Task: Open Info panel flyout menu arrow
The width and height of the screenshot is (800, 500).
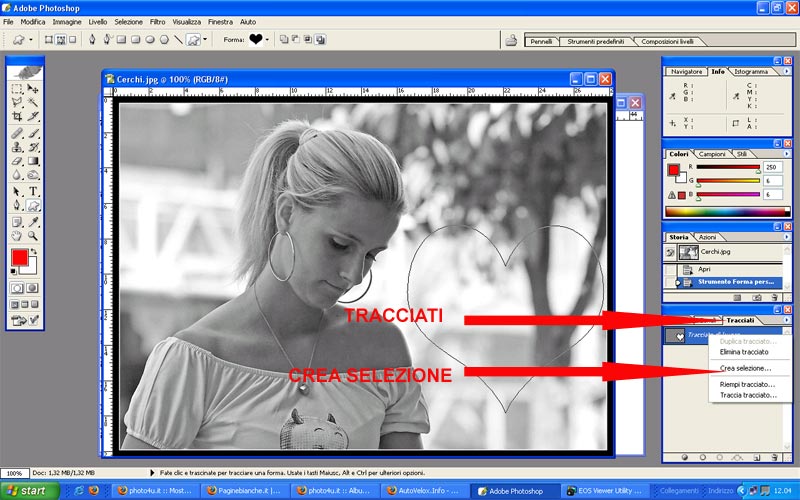Action: [x=786, y=71]
